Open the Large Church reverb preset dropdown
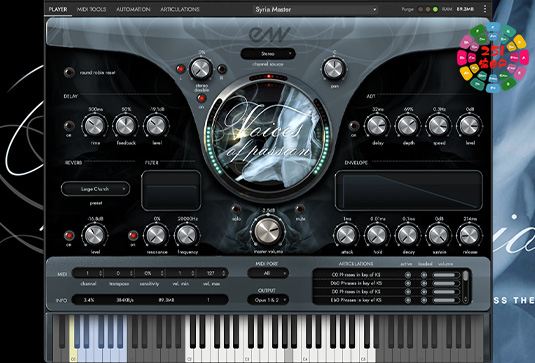The image size is (535, 363). pos(96,189)
